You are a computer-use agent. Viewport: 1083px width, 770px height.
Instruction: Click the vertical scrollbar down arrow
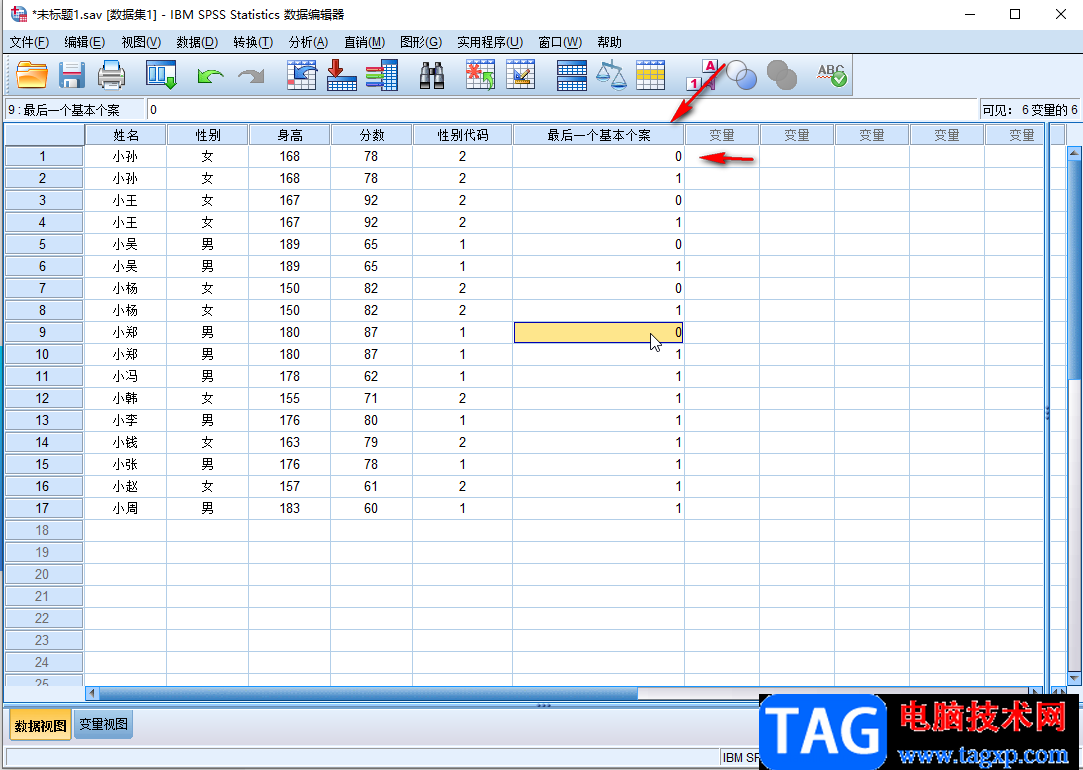(x=1074, y=679)
